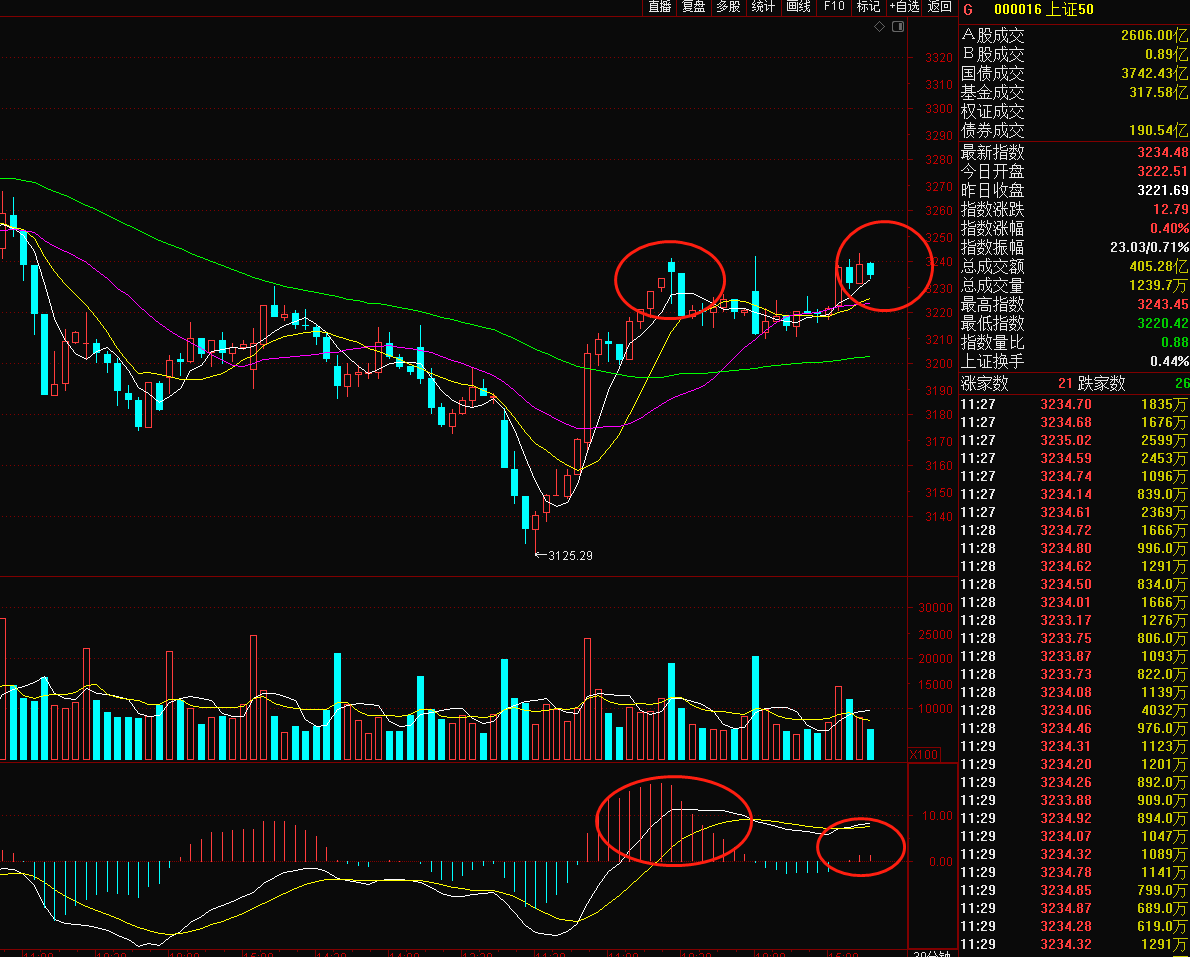Click the 最新指数 value 3234.48
This screenshot has height=957, width=1190.
point(1162,153)
